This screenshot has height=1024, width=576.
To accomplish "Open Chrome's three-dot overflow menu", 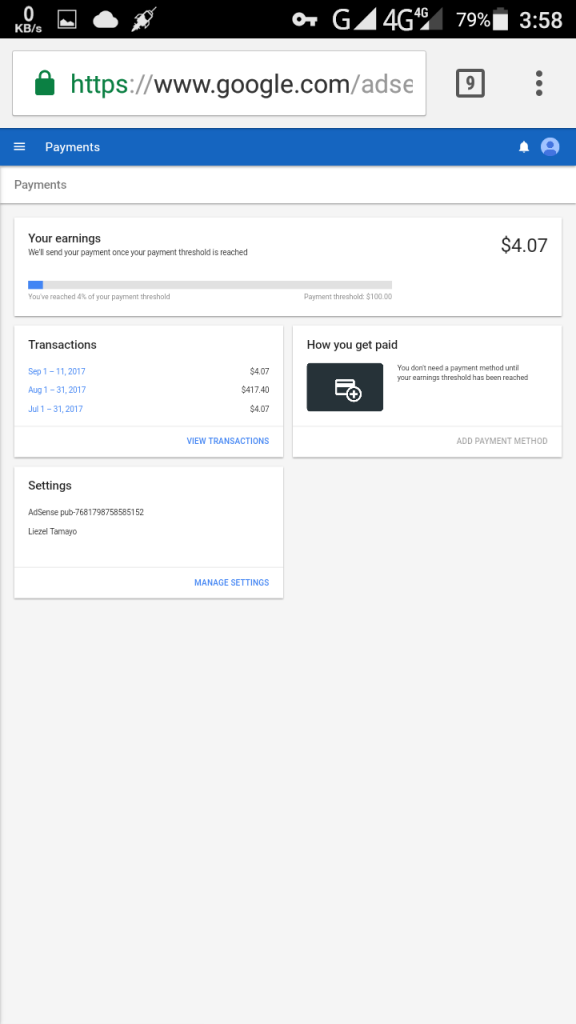I will pyautogui.click(x=539, y=84).
